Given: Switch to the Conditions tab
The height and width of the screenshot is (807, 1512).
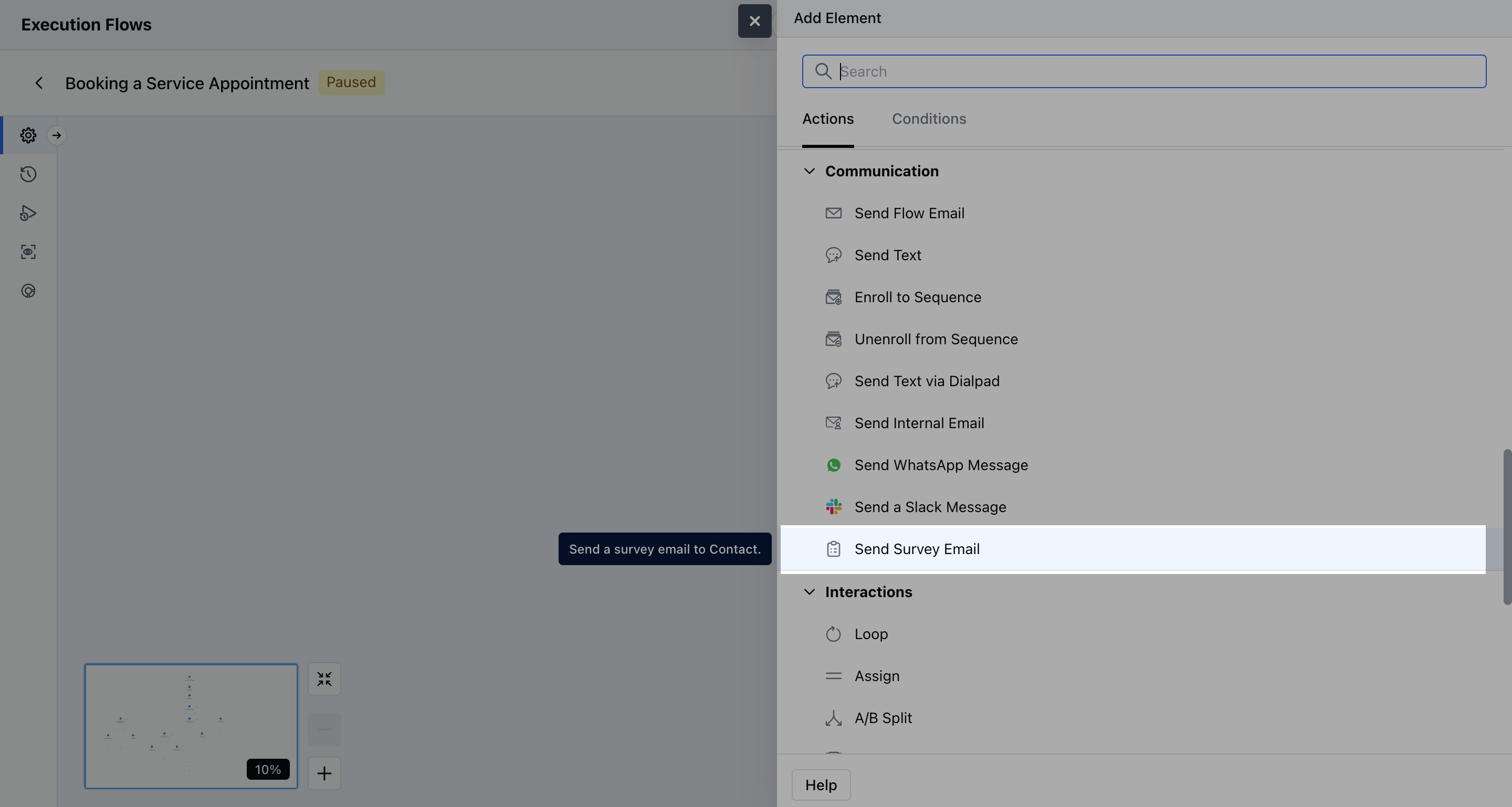Looking at the screenshot, I should point(929,119).
